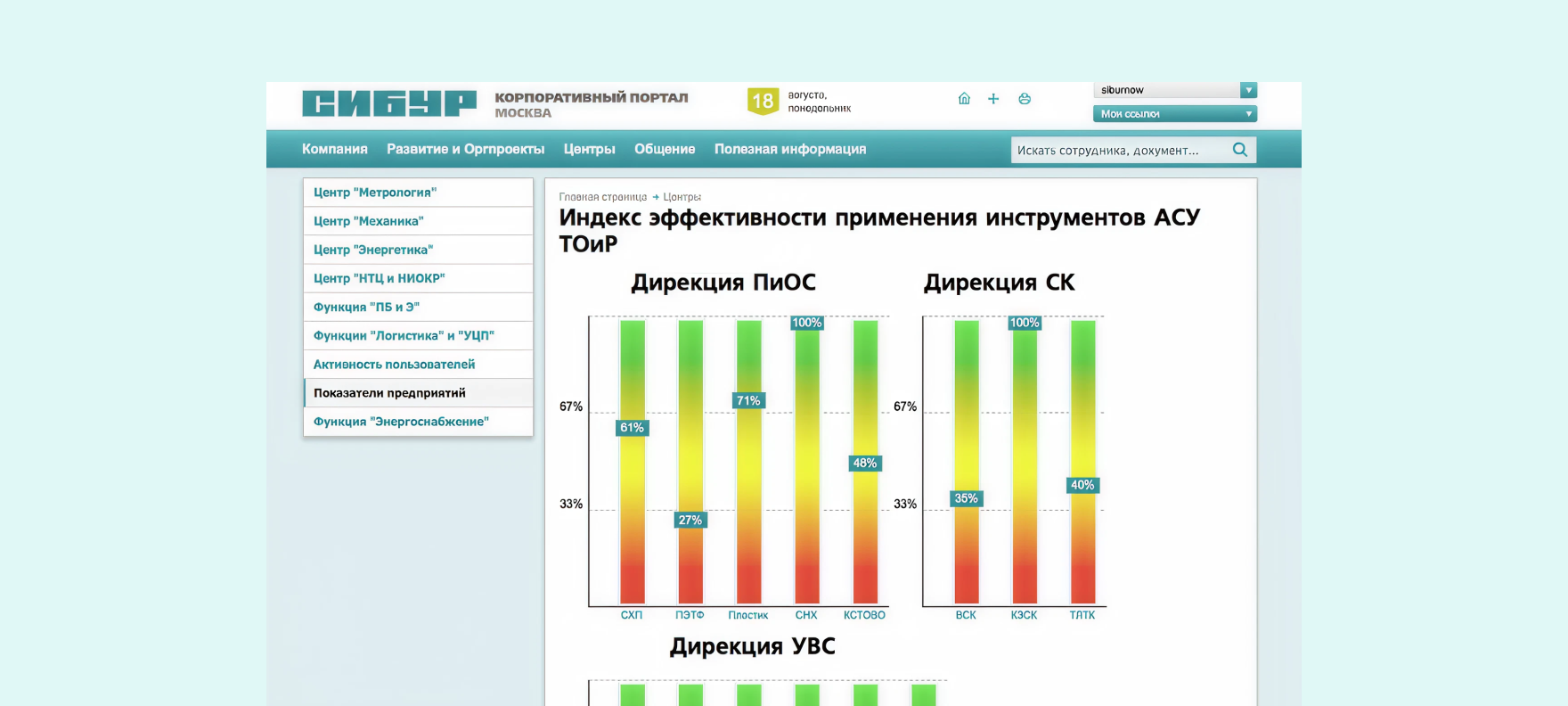Select Центр "Энергетика" in sidebar
Viewport: 1568px width, 706px height.
point(418,250)
